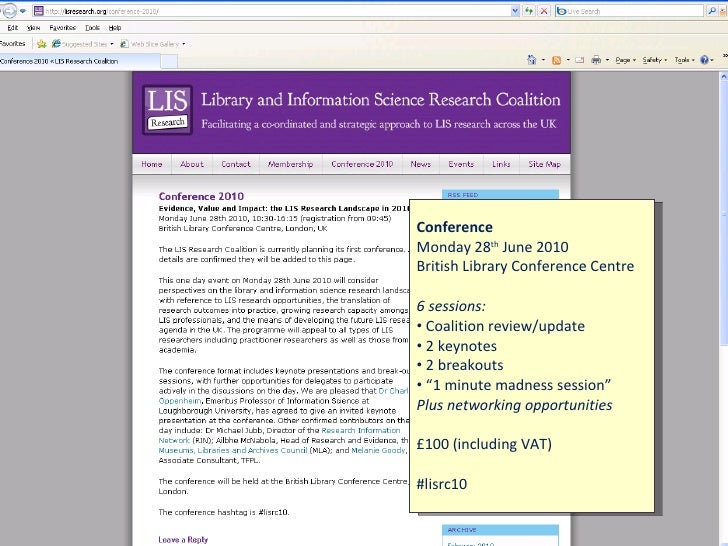Image resolution: width=728 pixels, height=546 pixels.
Task: Click the £100 (including VAT) text
Action: pyautogui.click(x=484, y=444)
